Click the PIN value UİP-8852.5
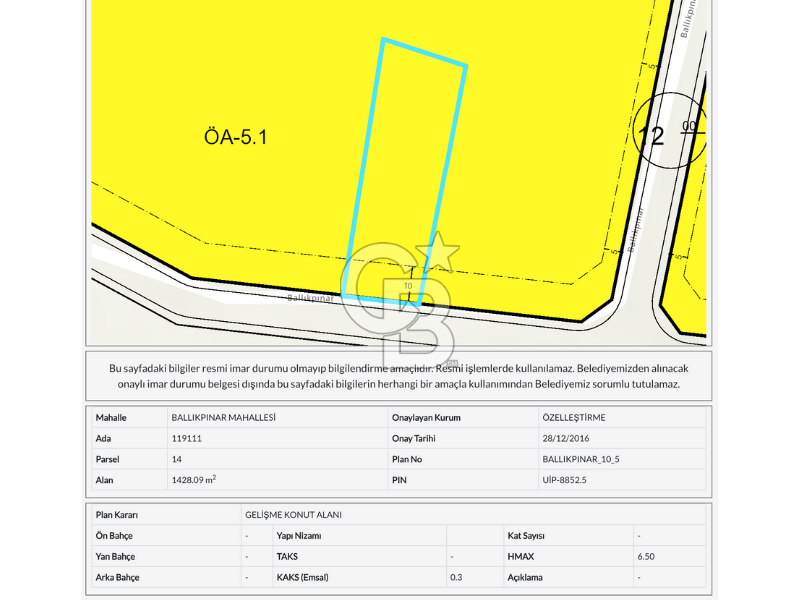 coord(564,480)
